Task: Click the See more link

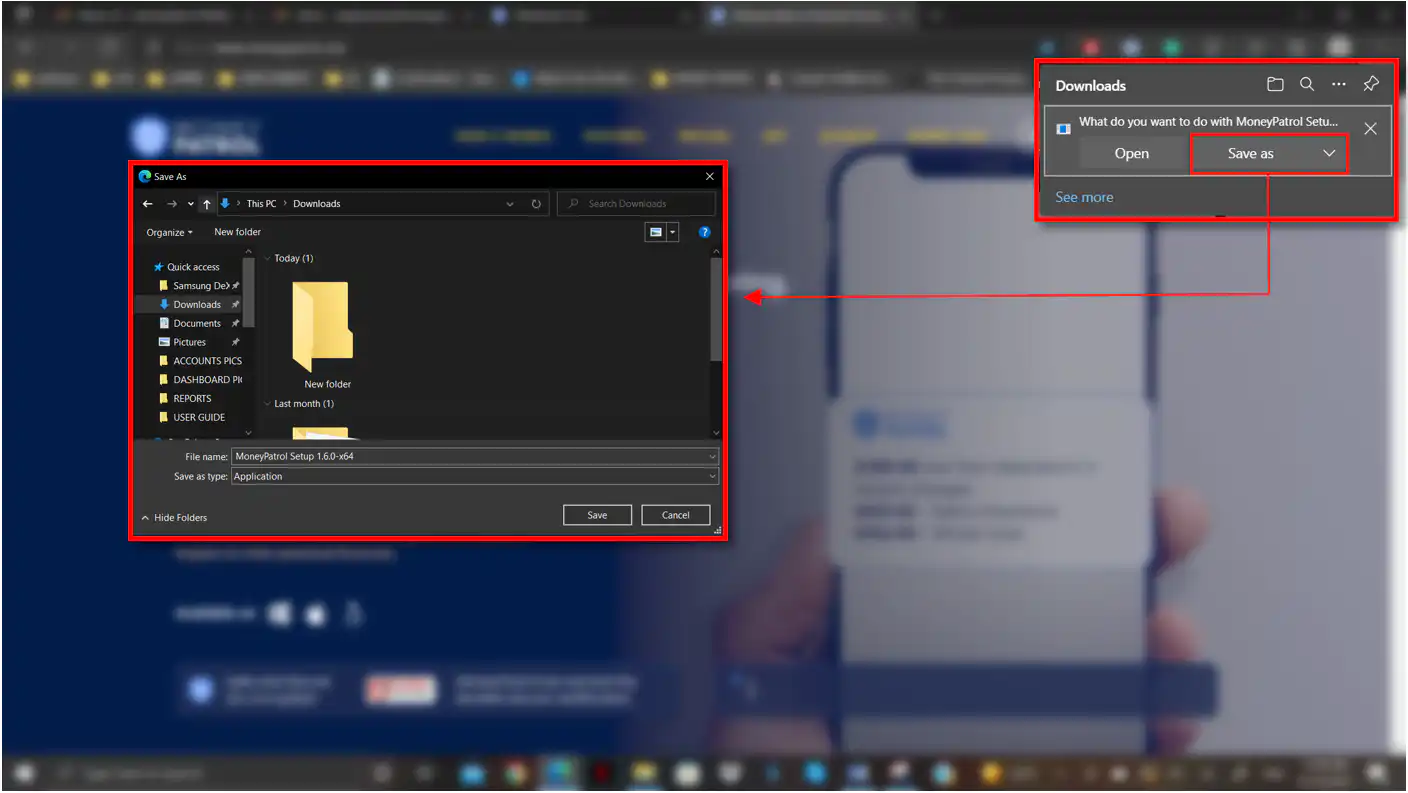Action: pos(1084,197)
